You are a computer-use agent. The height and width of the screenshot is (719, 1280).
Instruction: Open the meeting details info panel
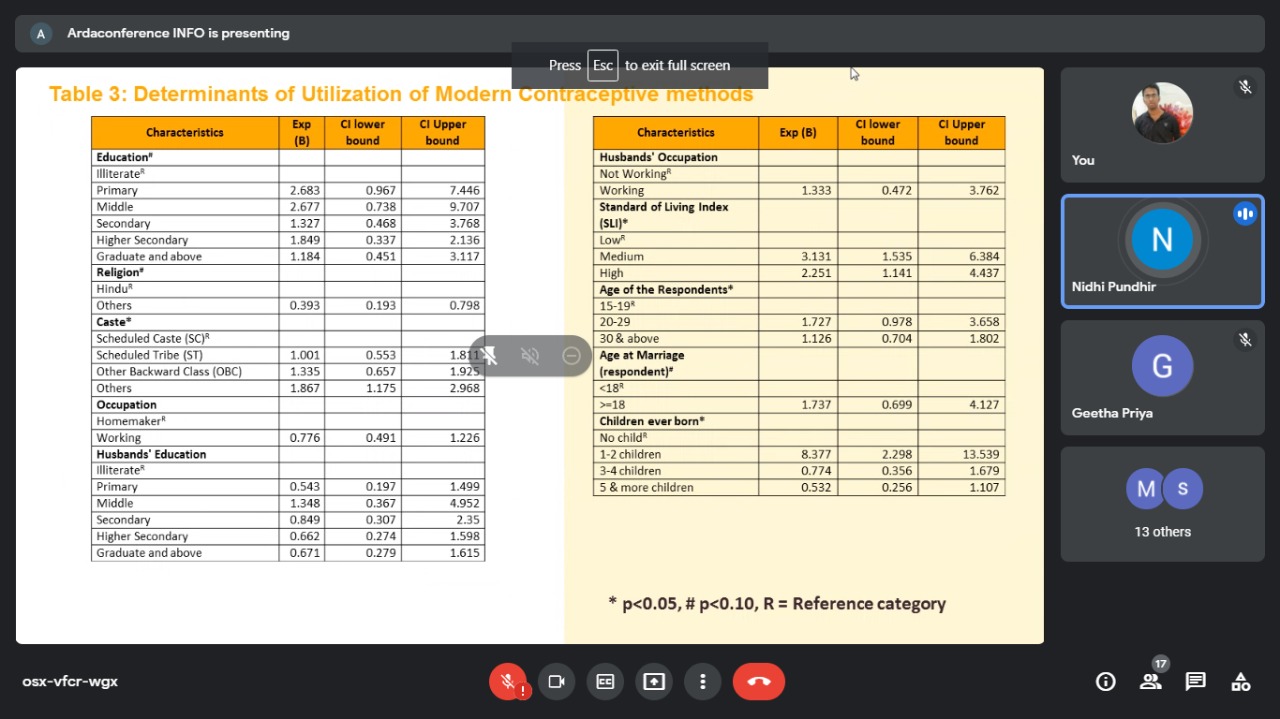click(1106, 682)
